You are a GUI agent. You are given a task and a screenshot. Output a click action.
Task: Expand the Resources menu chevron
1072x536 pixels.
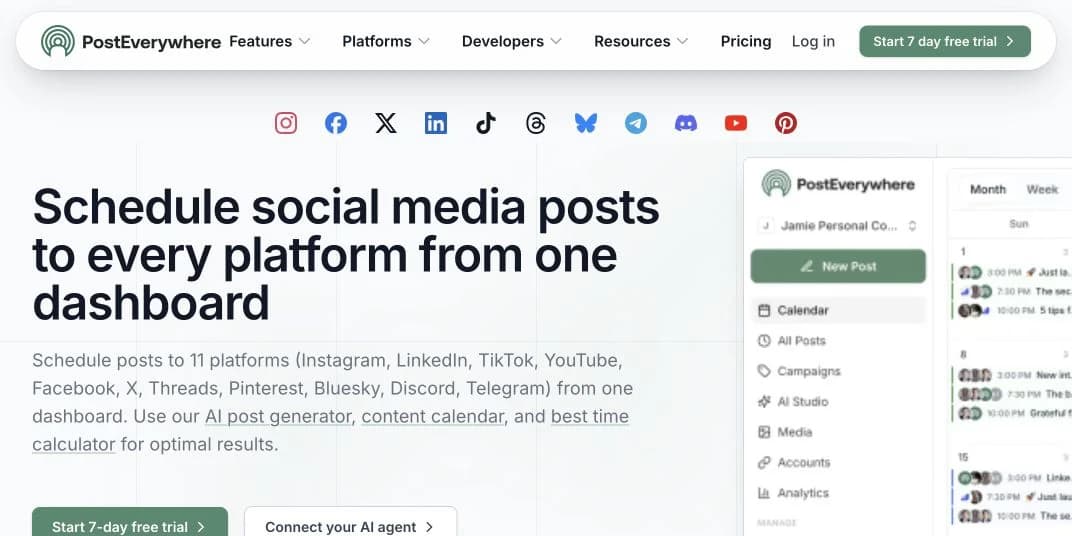coord(682,41)
